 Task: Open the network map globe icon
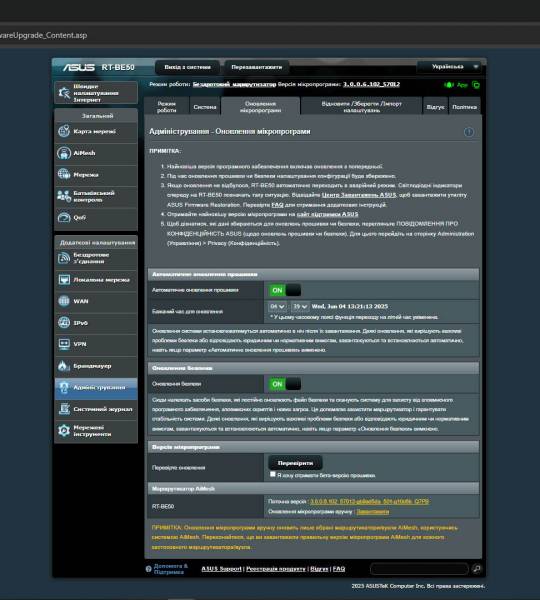tap(64, 131)
